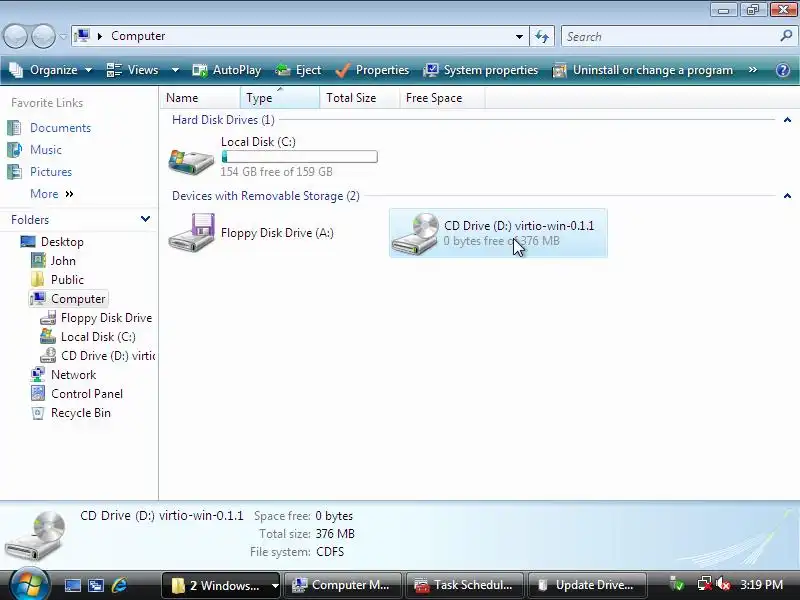
Task: Click Switch between windows quick launch icon
Action: click(96, 585)
